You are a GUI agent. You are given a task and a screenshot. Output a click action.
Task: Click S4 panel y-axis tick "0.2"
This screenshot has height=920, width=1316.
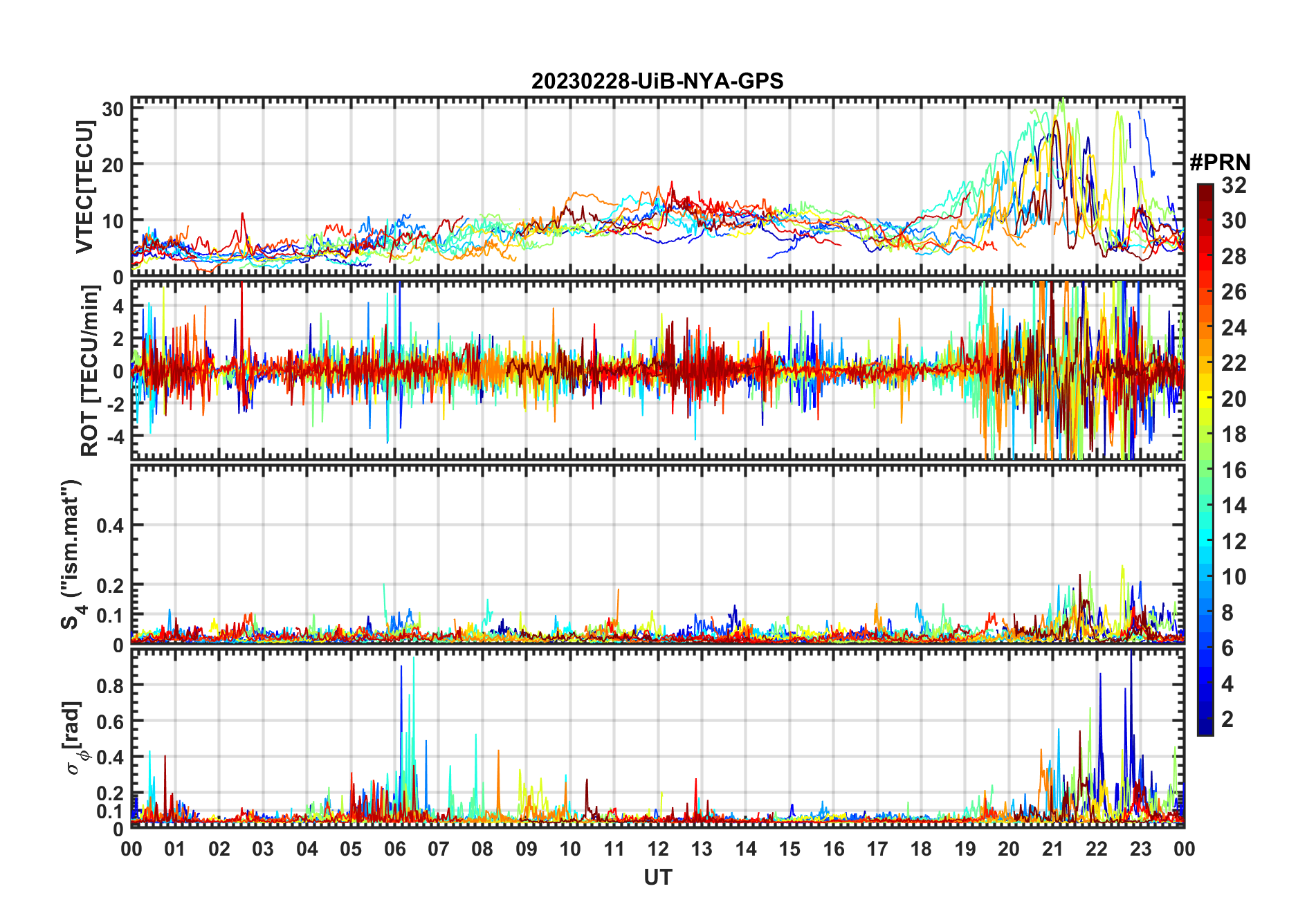coord(110,585)
